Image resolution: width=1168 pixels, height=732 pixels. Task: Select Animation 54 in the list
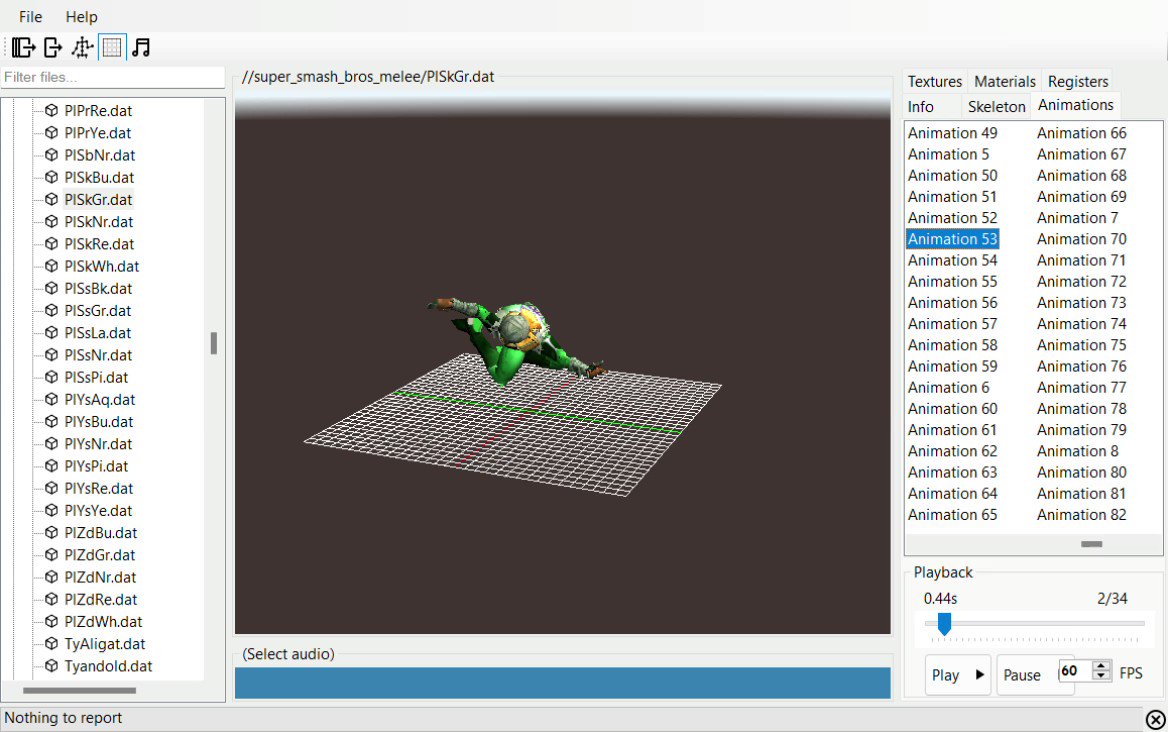tap(952, 261)
